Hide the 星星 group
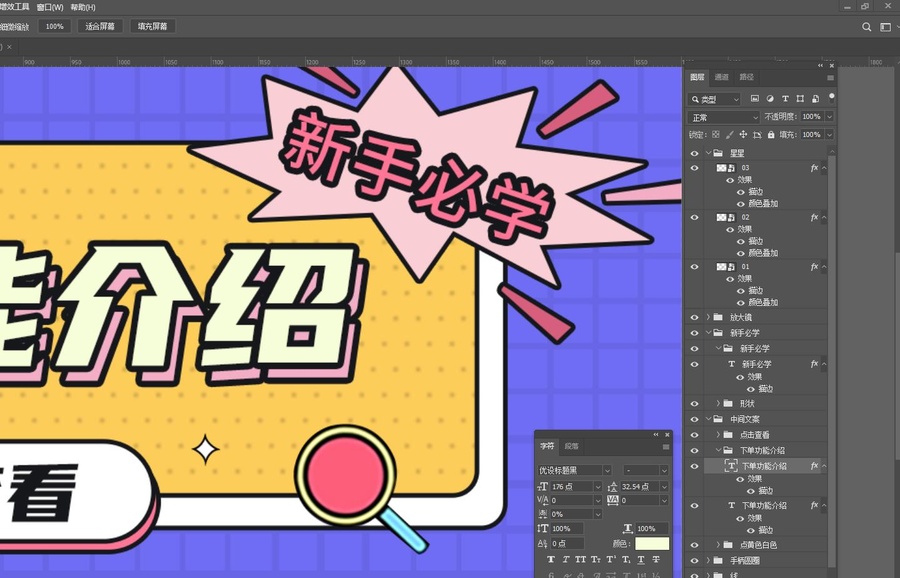The height and width of the screenshot is (578, 900). click(x=695, y=153)
